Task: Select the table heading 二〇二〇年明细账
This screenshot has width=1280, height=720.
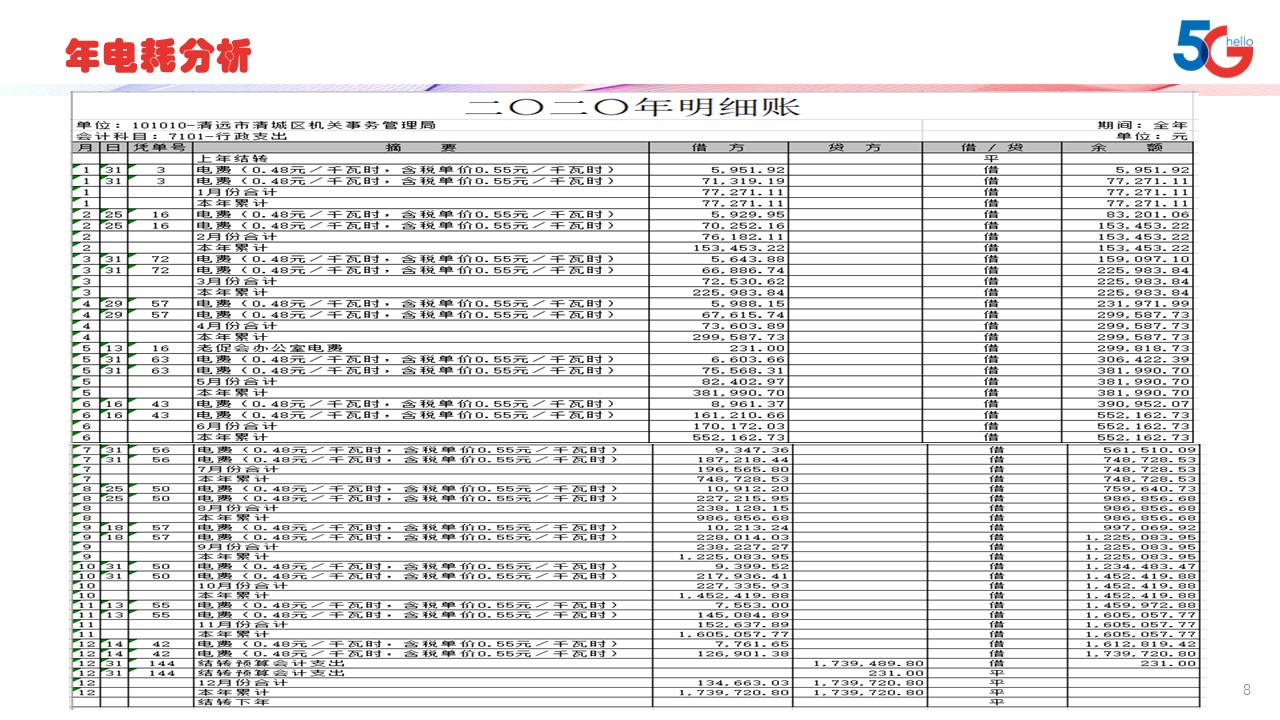Action: click(x=633, y=107)
